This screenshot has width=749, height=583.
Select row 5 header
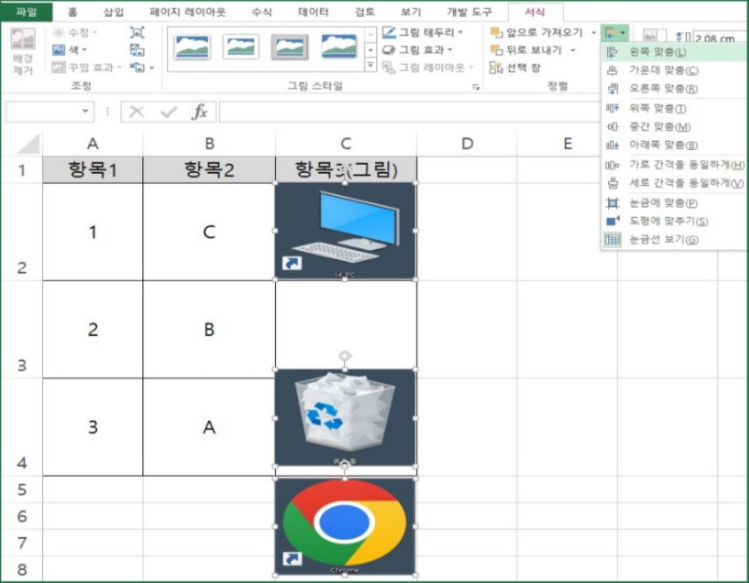[x=21, y=489]
